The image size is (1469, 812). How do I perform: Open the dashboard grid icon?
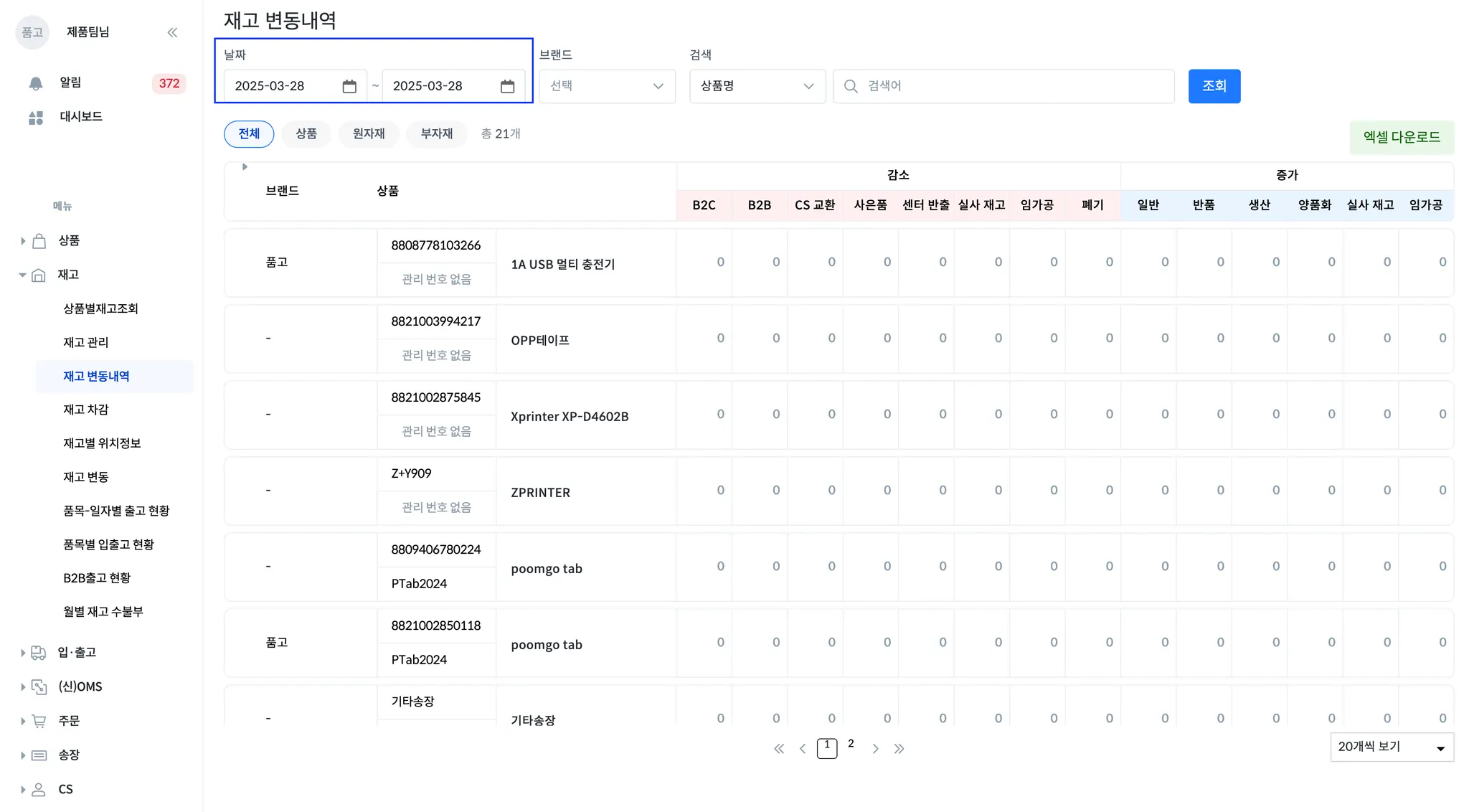[36, 118]
